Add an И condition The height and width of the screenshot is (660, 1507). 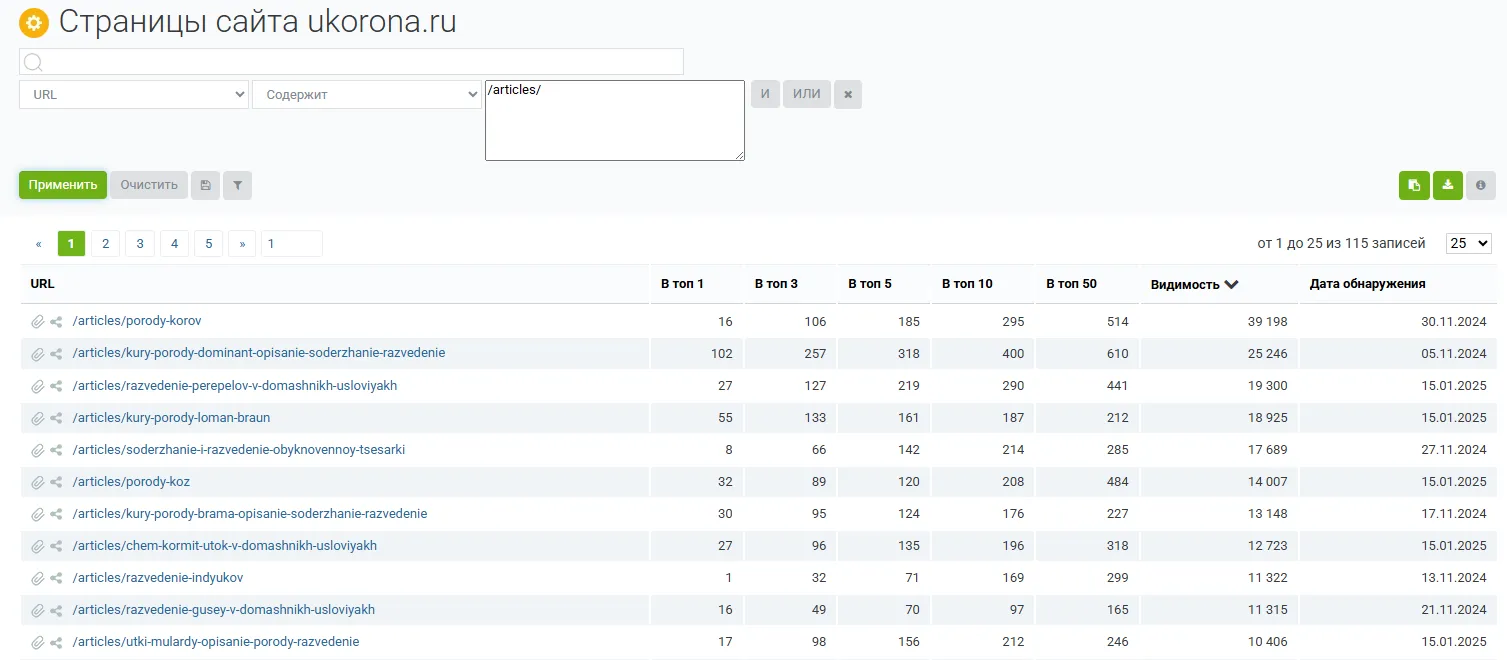coord(765,94)
